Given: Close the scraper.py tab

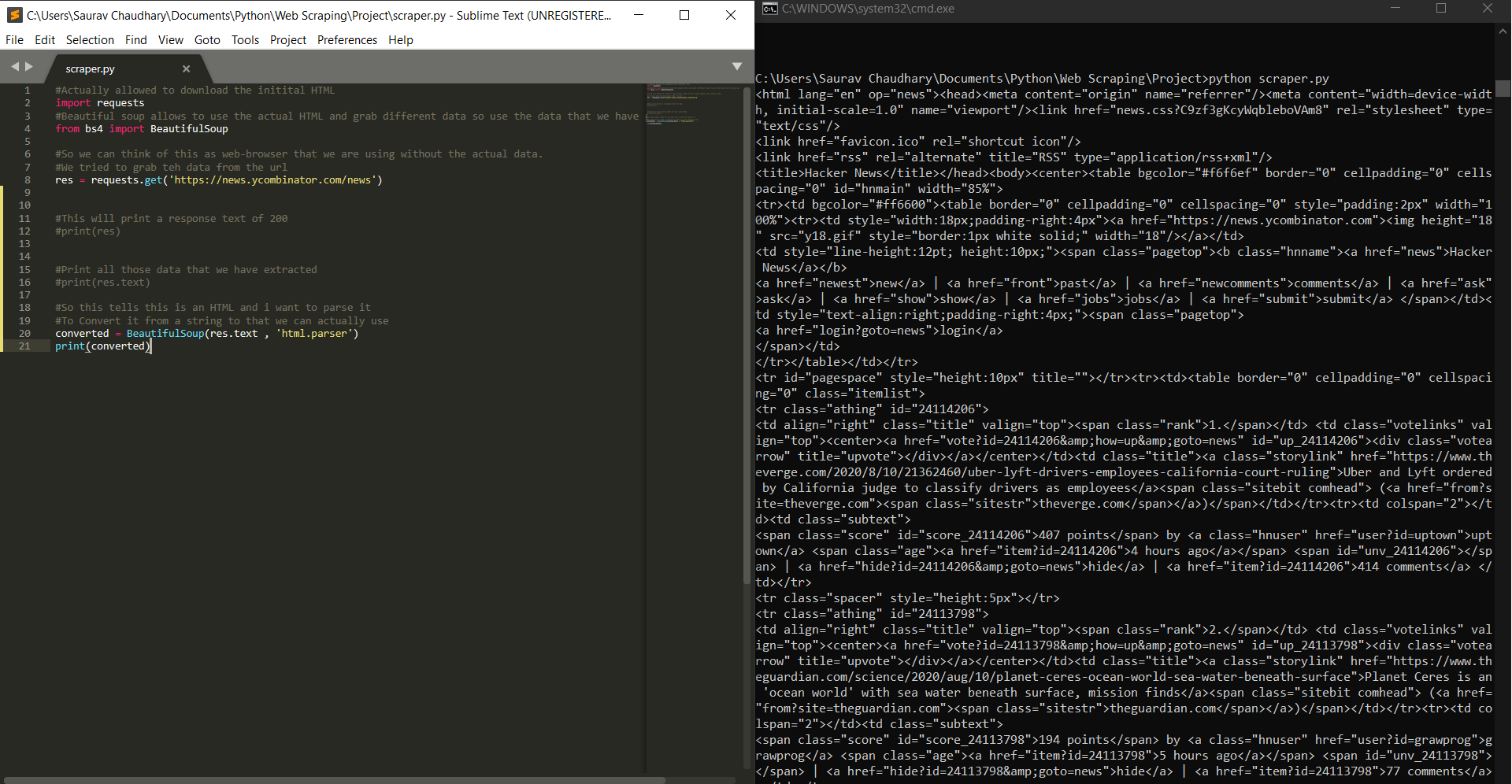Looking at the screenshot, I should click(187, 68).
